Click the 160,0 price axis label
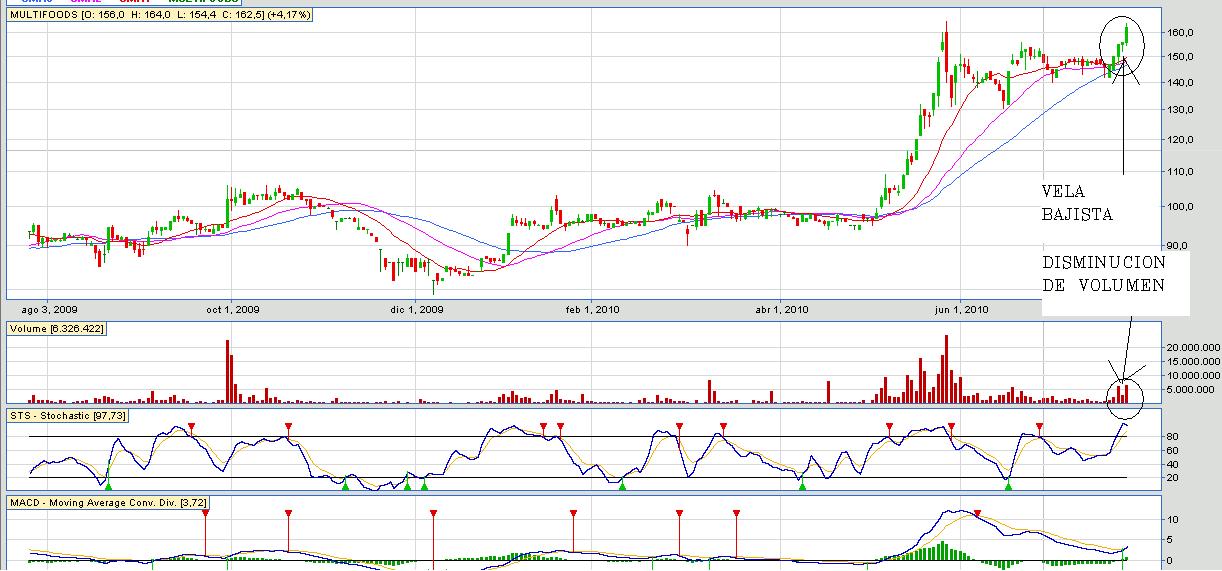This screenshot has width=1222, height=571. (x=1180, y=33)
